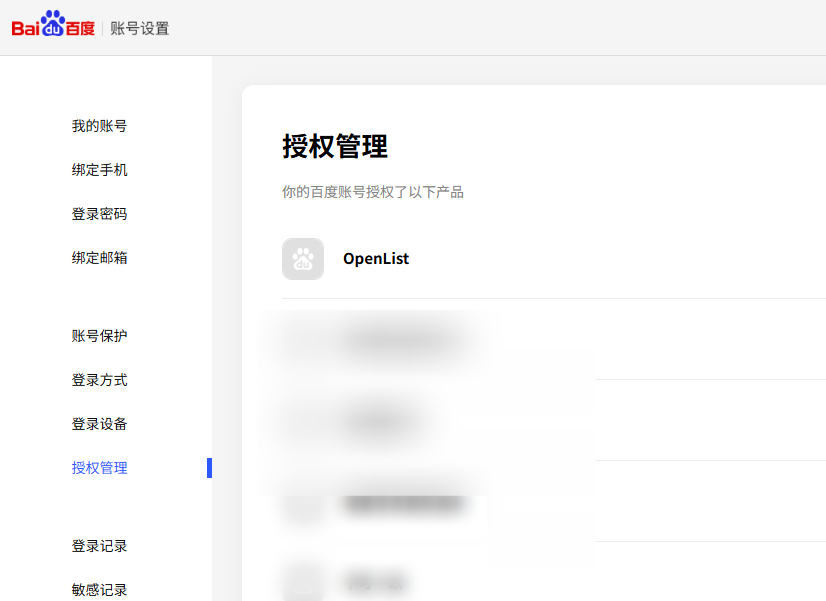Open 敏感记录 page
The image size is (826, 601).
coord(99,590)
